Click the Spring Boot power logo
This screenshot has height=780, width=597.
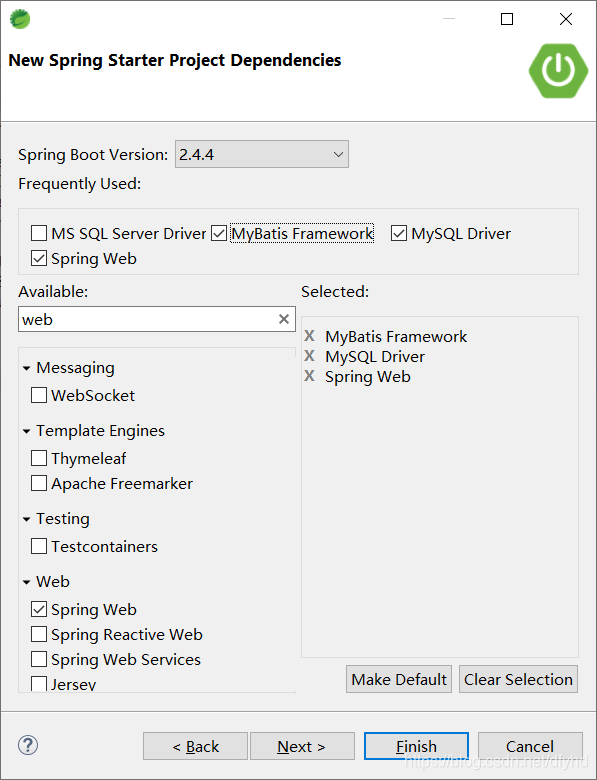558,71
